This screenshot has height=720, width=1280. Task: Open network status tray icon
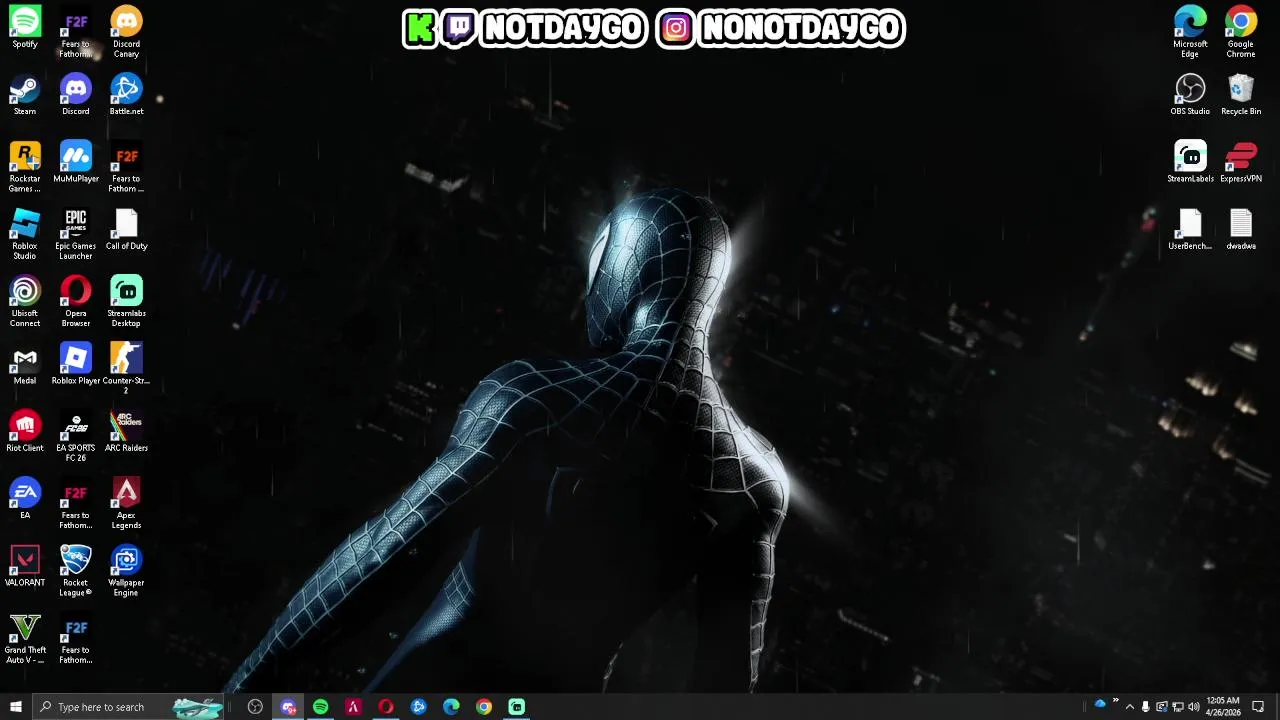click(1177, 707)
